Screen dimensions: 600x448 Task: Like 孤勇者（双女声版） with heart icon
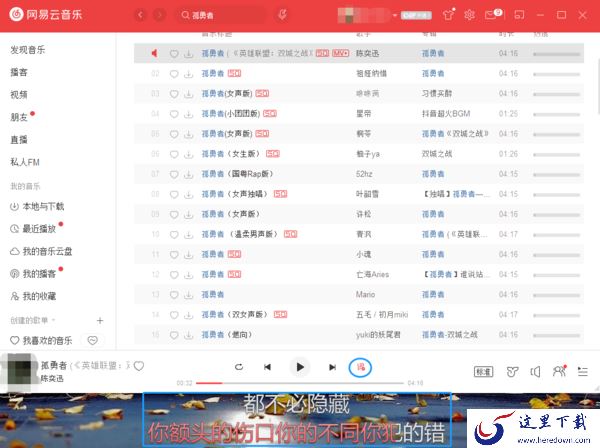pos(174,315)
